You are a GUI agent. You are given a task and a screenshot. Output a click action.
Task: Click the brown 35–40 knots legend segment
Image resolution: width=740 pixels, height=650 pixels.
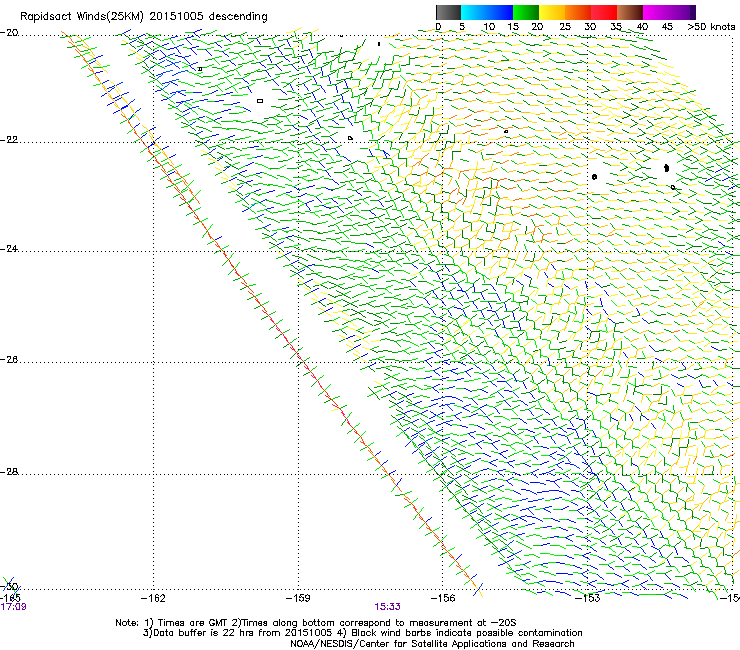[630, 12]
